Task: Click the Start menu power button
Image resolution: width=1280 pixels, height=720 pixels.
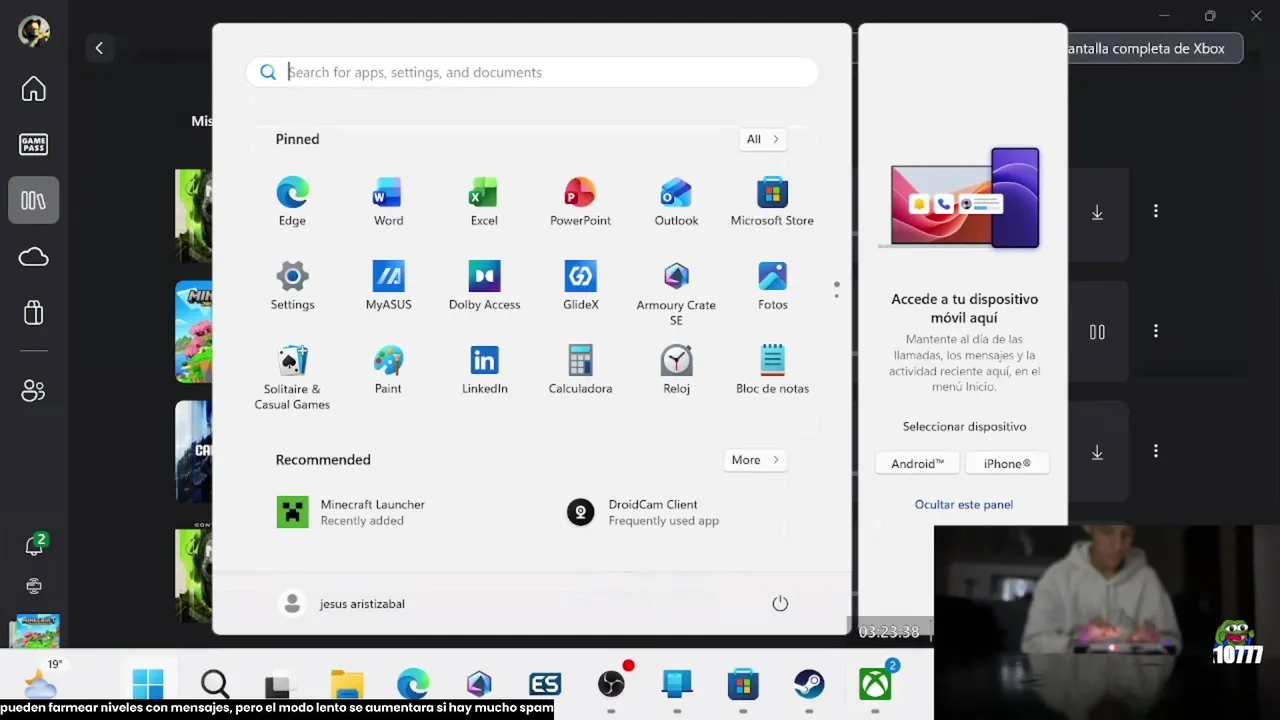Action: pos(780,604)
